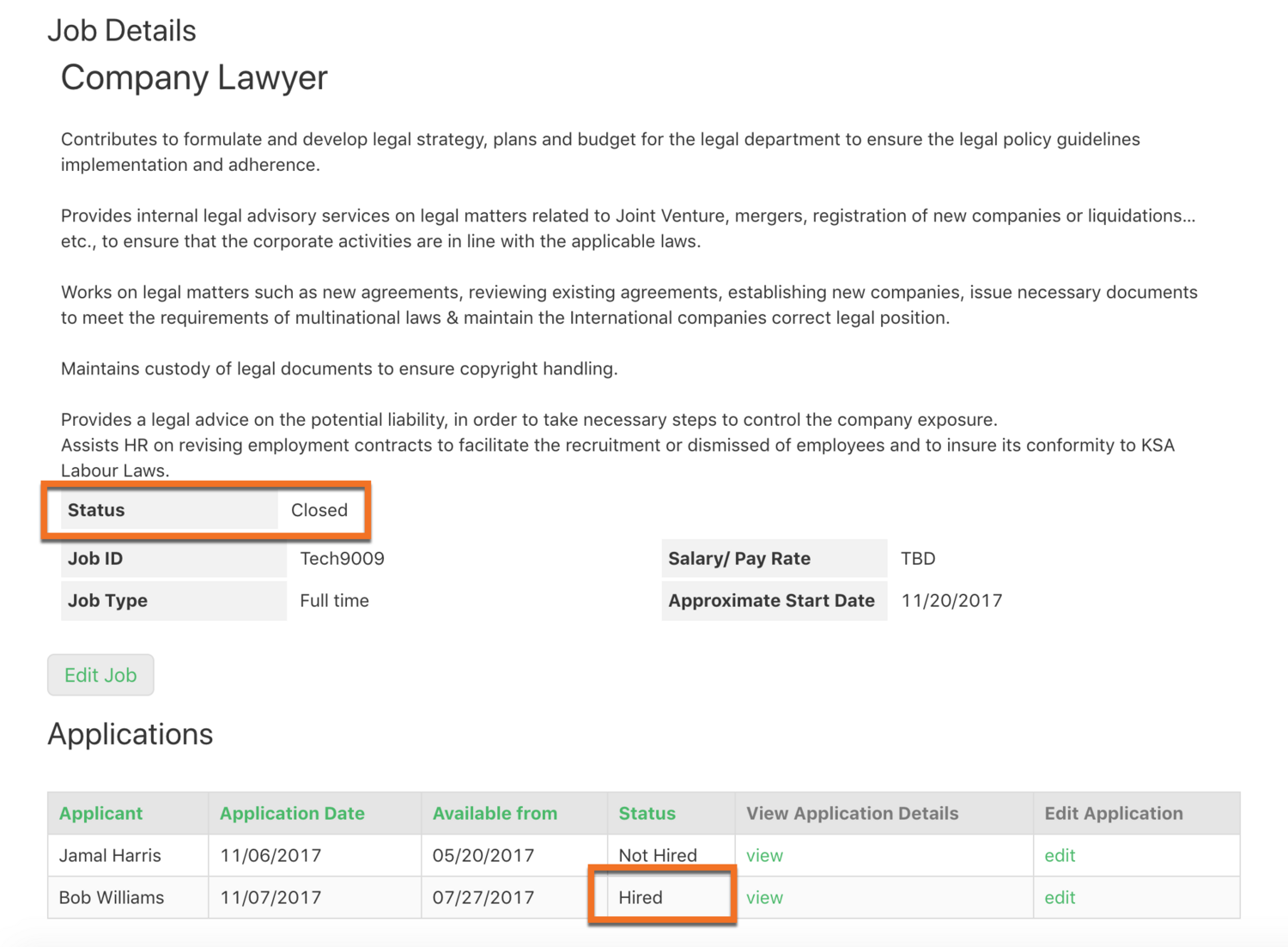The image size is (1288, 947).
Task: Click the Tech9009 Job ID value
Action: click(342, 558)
